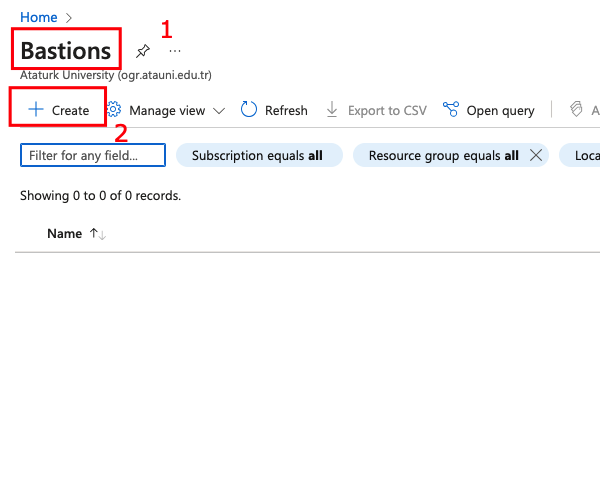This screenshot has width=600, height=500.
Task: Go to the Home breadcrumb link
Action: tap(38, 17)
